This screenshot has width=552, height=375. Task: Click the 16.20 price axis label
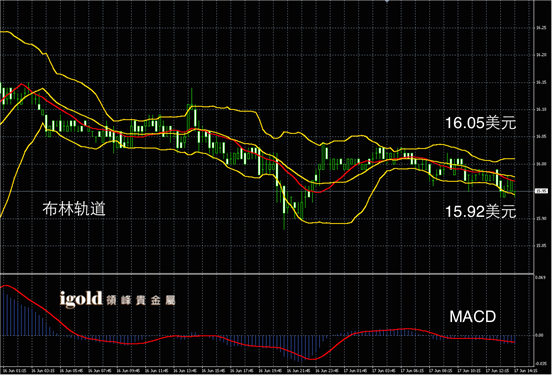(541, 55)
